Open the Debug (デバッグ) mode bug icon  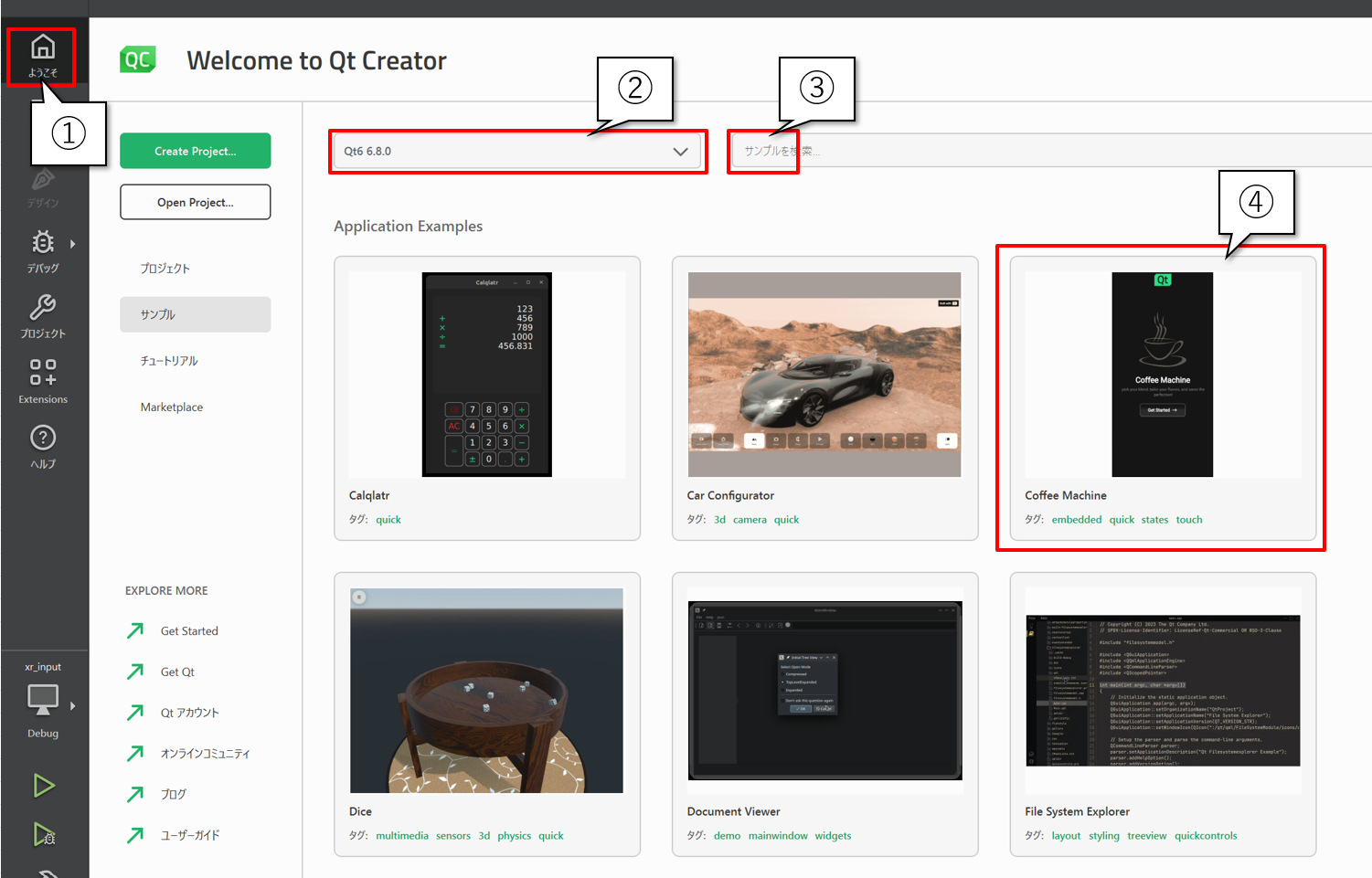coord(43,243)
